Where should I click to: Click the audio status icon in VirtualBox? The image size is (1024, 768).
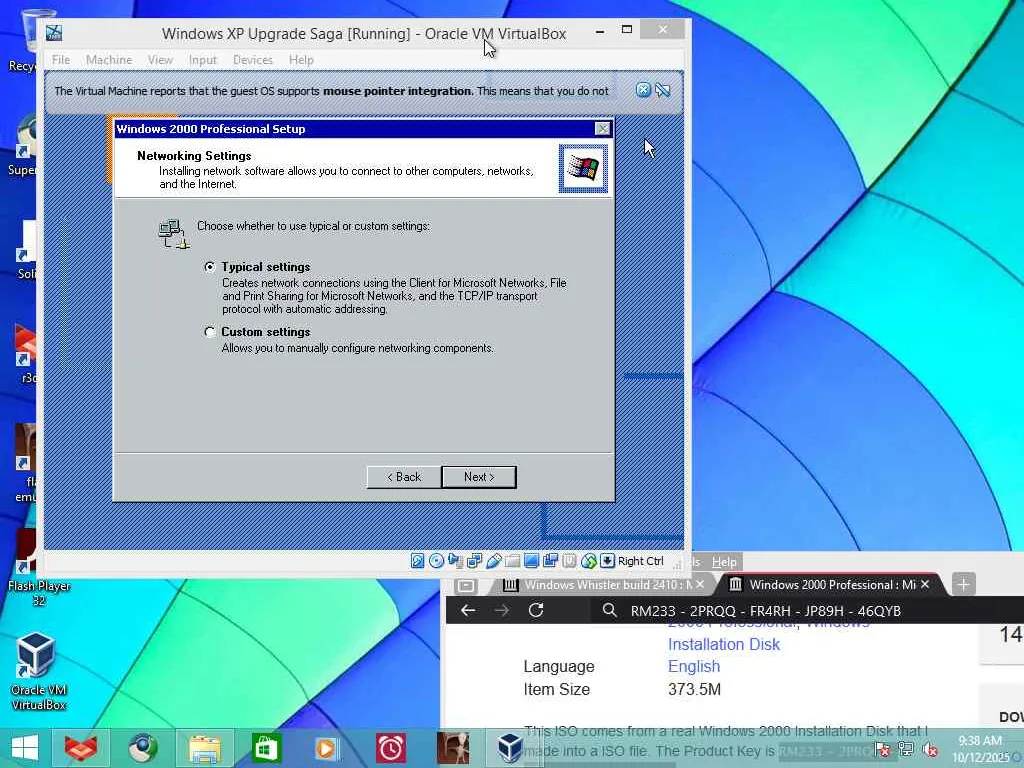pyautogui.click(x=455, y=560)
